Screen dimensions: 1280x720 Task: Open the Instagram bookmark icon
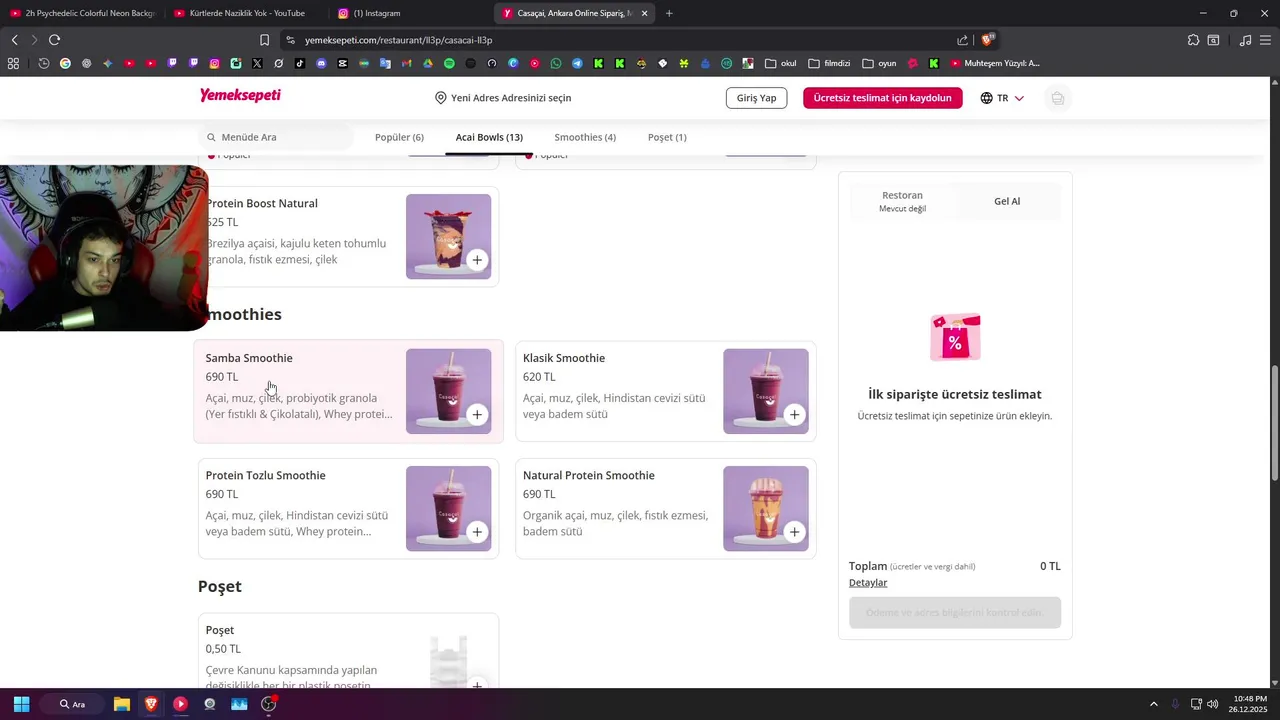click(x=214, y=63)
